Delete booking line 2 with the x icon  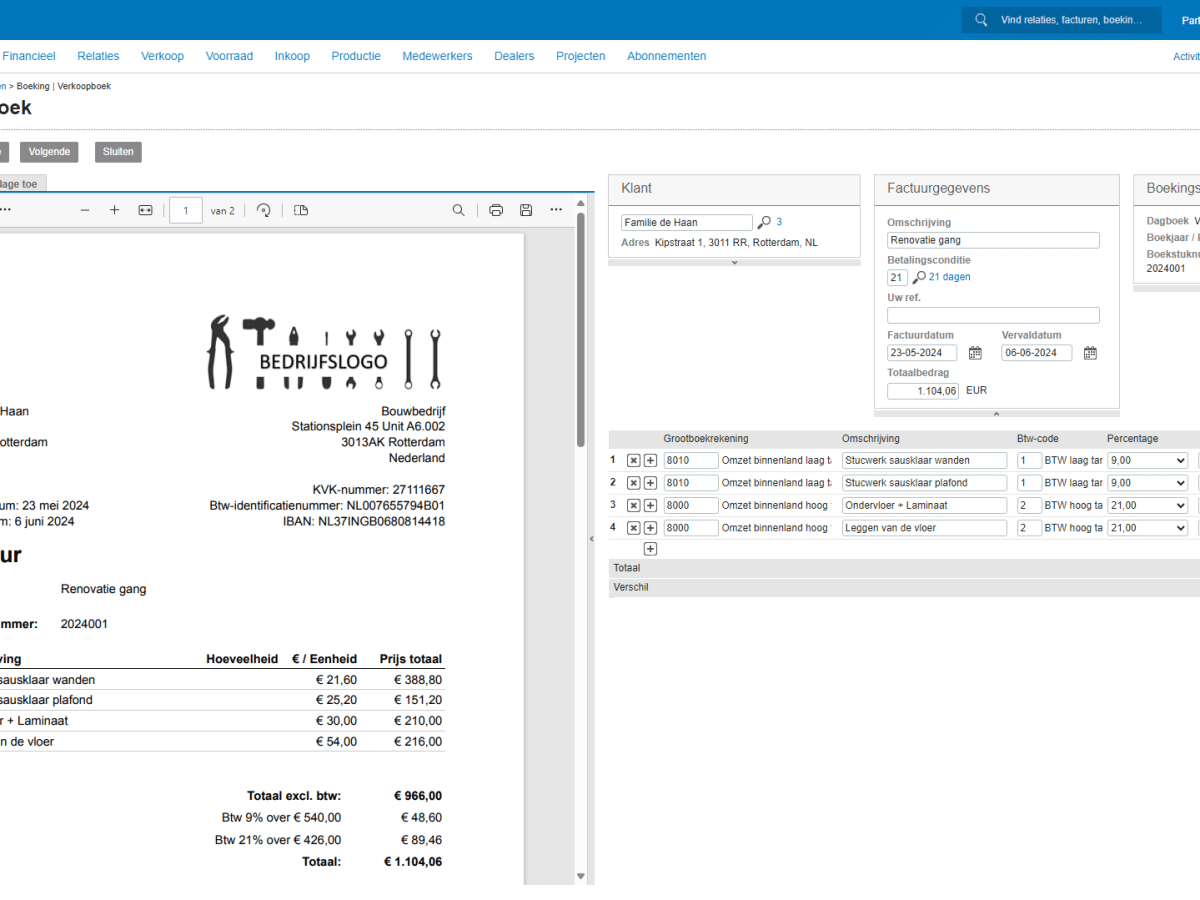633,483
